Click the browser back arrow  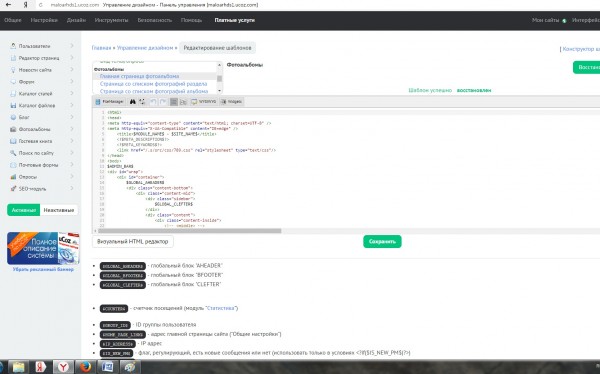pos(8,5)
